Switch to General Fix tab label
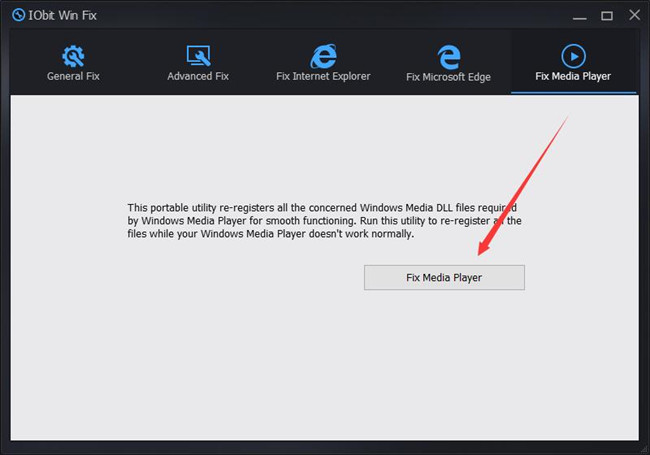The width and height of the screenshot is (650, 455). (73, 76)
